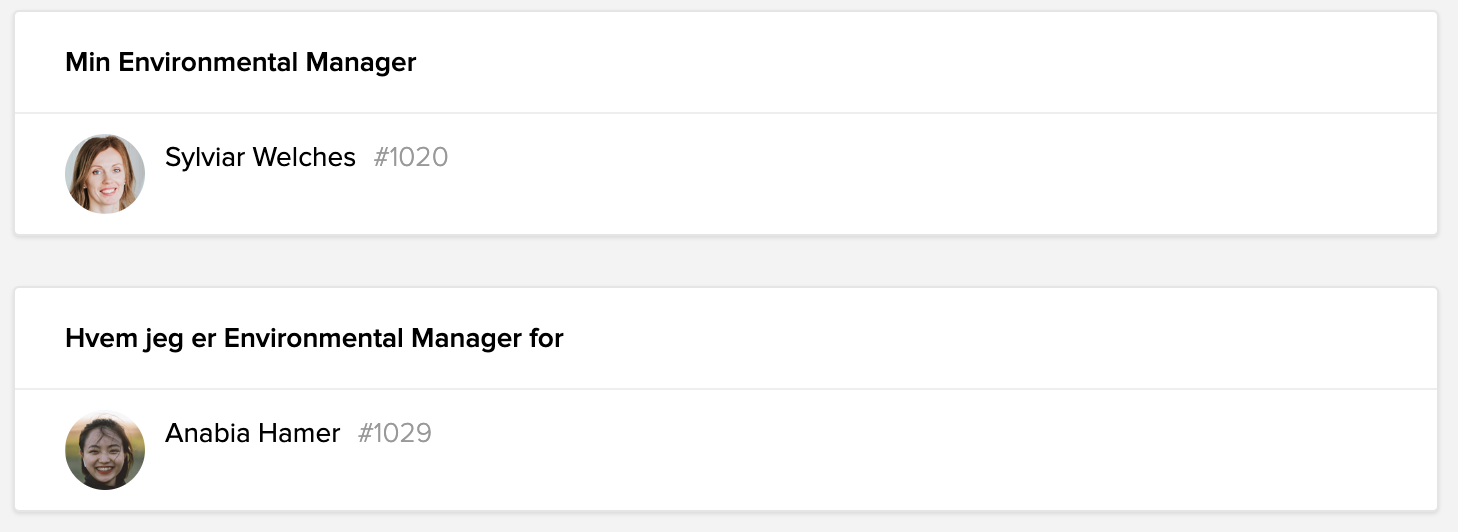
Task: Click the Anabia Hamer name link
Action: pyautogui.click(x=252, y=433)
